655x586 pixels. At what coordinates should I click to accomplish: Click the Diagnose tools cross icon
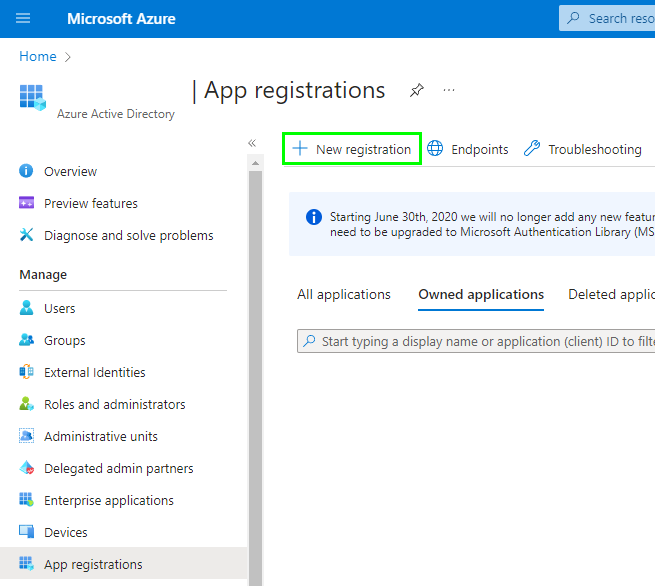point(26,235)
